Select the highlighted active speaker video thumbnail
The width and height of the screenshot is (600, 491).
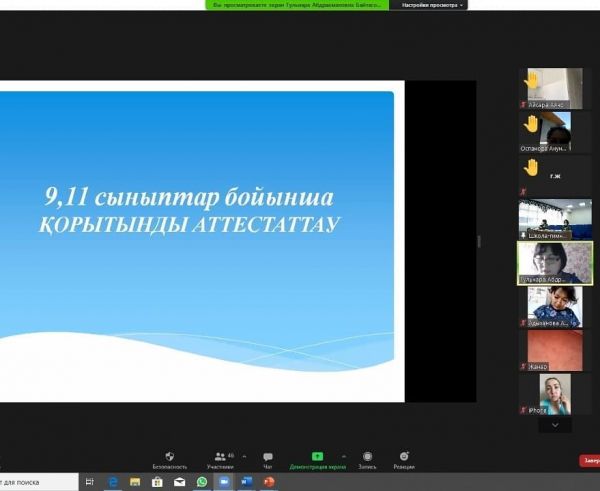tap(549, 263)
